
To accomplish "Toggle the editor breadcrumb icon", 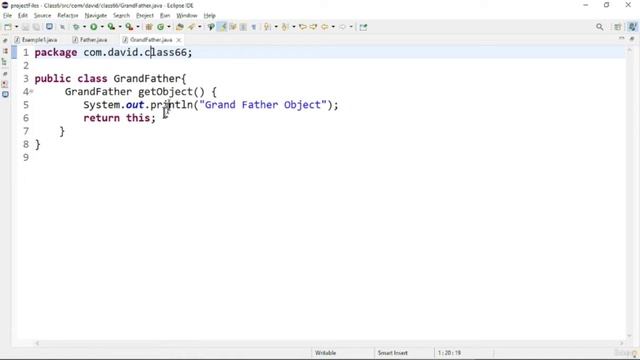I will pyautogui.click(x=211, y=27).
